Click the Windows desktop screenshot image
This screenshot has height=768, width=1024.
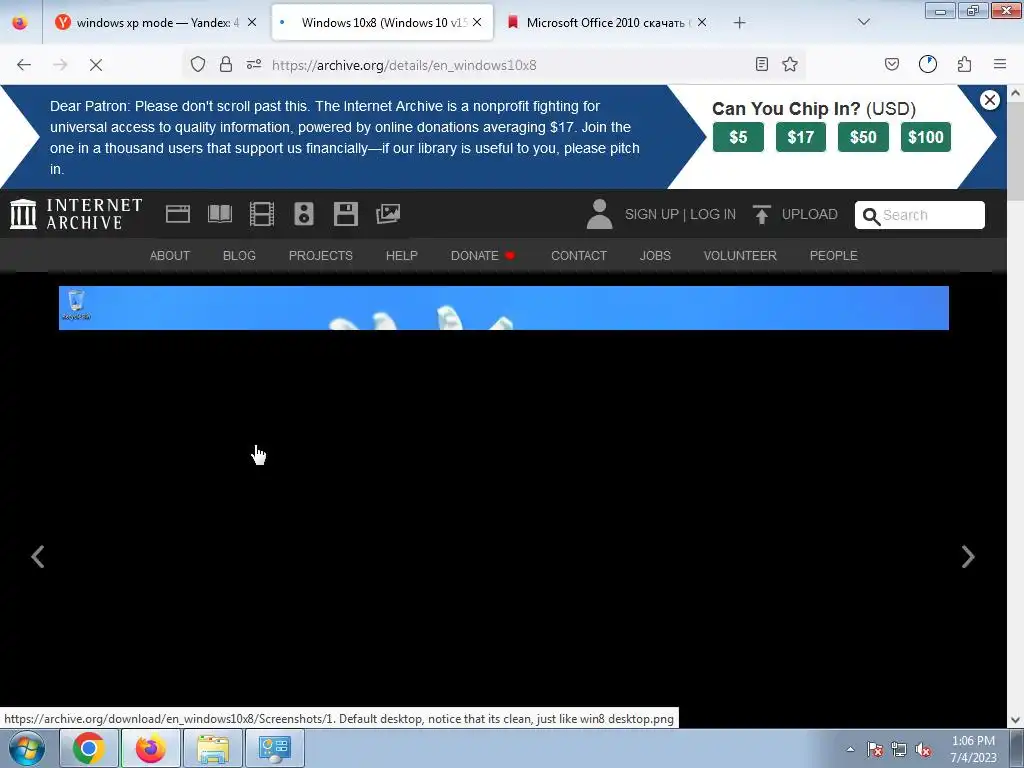click(x=504, y=308)
